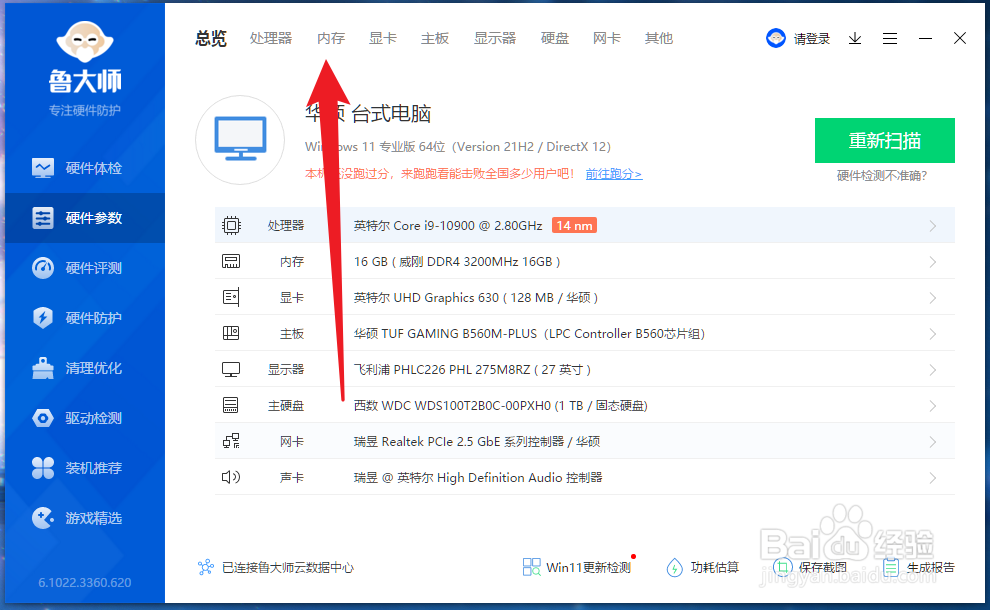Click the 硬件参数 sliders icon
Image resolution: width=990 pixels, height=610 pixels.
coord(43,218)
